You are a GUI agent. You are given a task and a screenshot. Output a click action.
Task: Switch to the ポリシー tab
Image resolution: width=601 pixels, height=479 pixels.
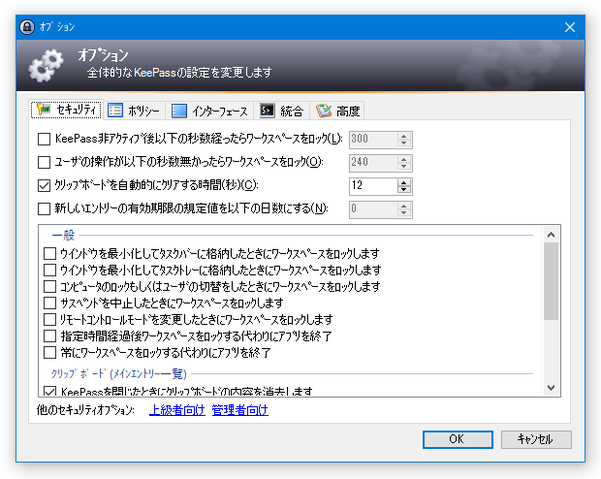[x=135, y=111]
